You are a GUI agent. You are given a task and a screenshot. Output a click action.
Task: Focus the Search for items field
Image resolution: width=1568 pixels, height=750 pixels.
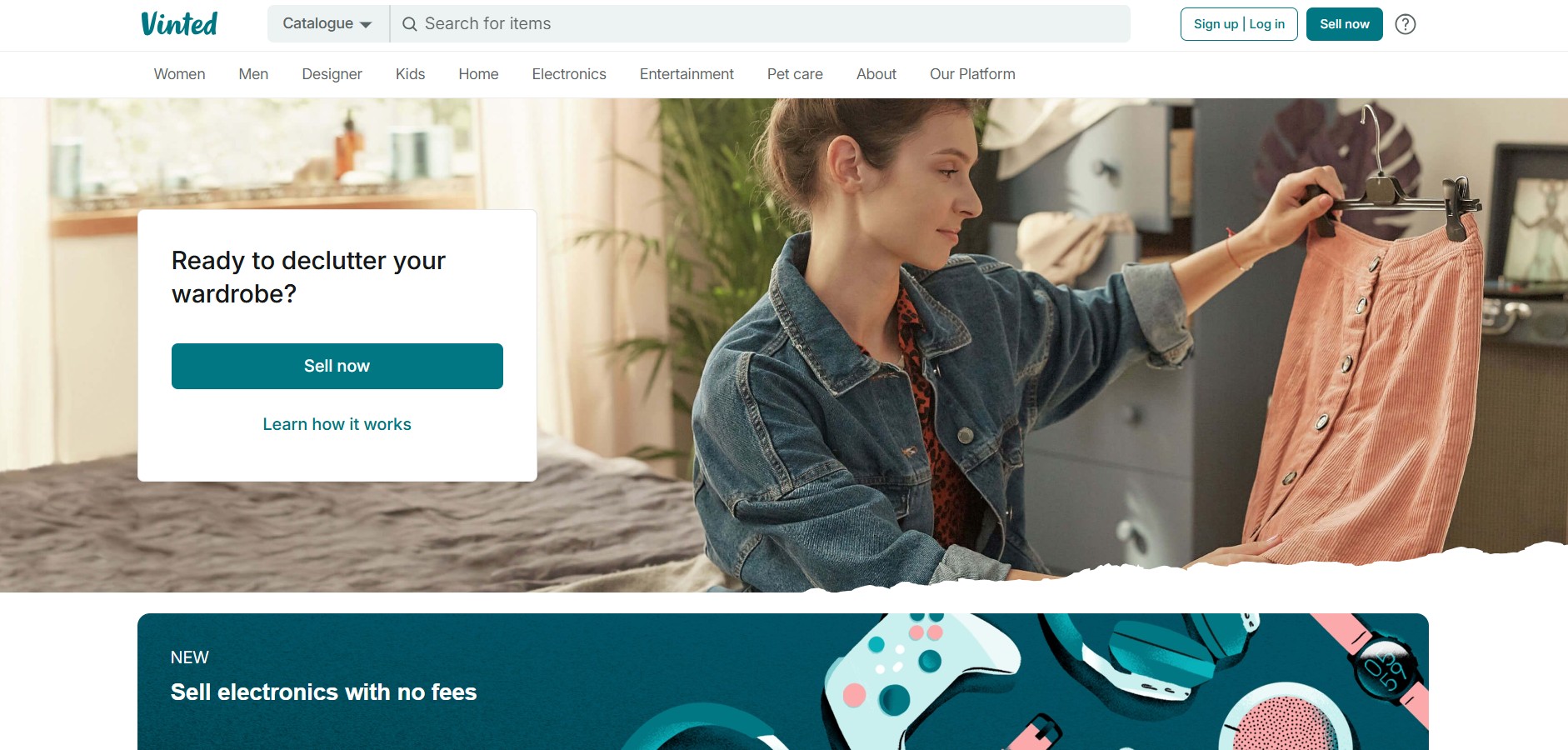pos(760,23)
